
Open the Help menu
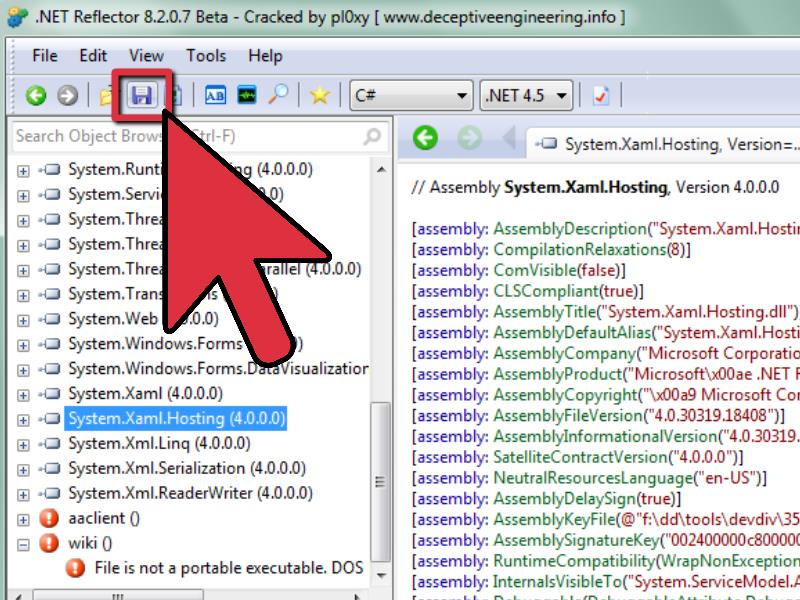coord(265,55)
